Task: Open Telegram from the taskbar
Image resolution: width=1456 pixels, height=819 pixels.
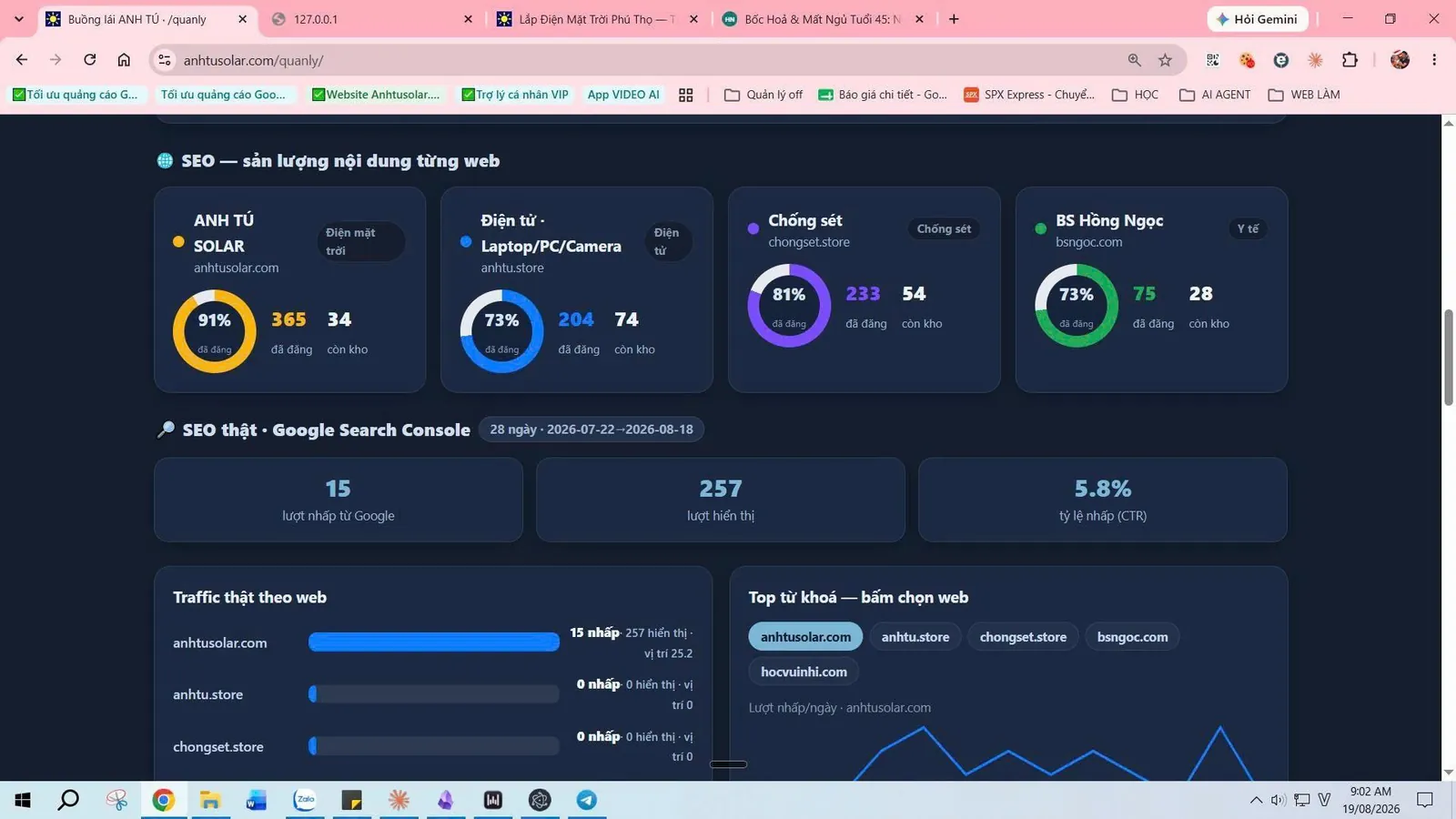Action: click(x=587, y=800)
